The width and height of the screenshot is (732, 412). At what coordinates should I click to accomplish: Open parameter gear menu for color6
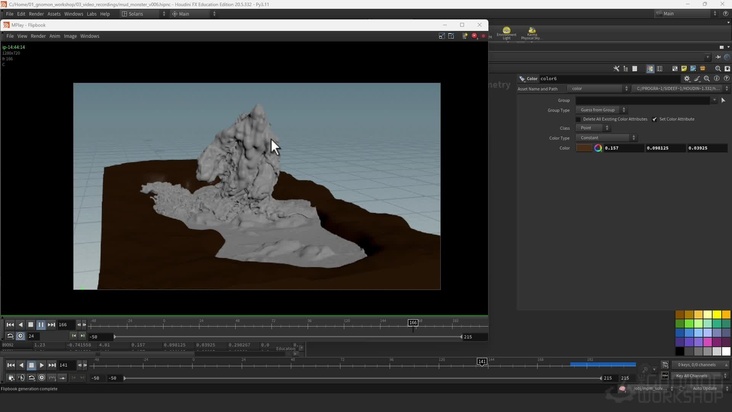687,79
